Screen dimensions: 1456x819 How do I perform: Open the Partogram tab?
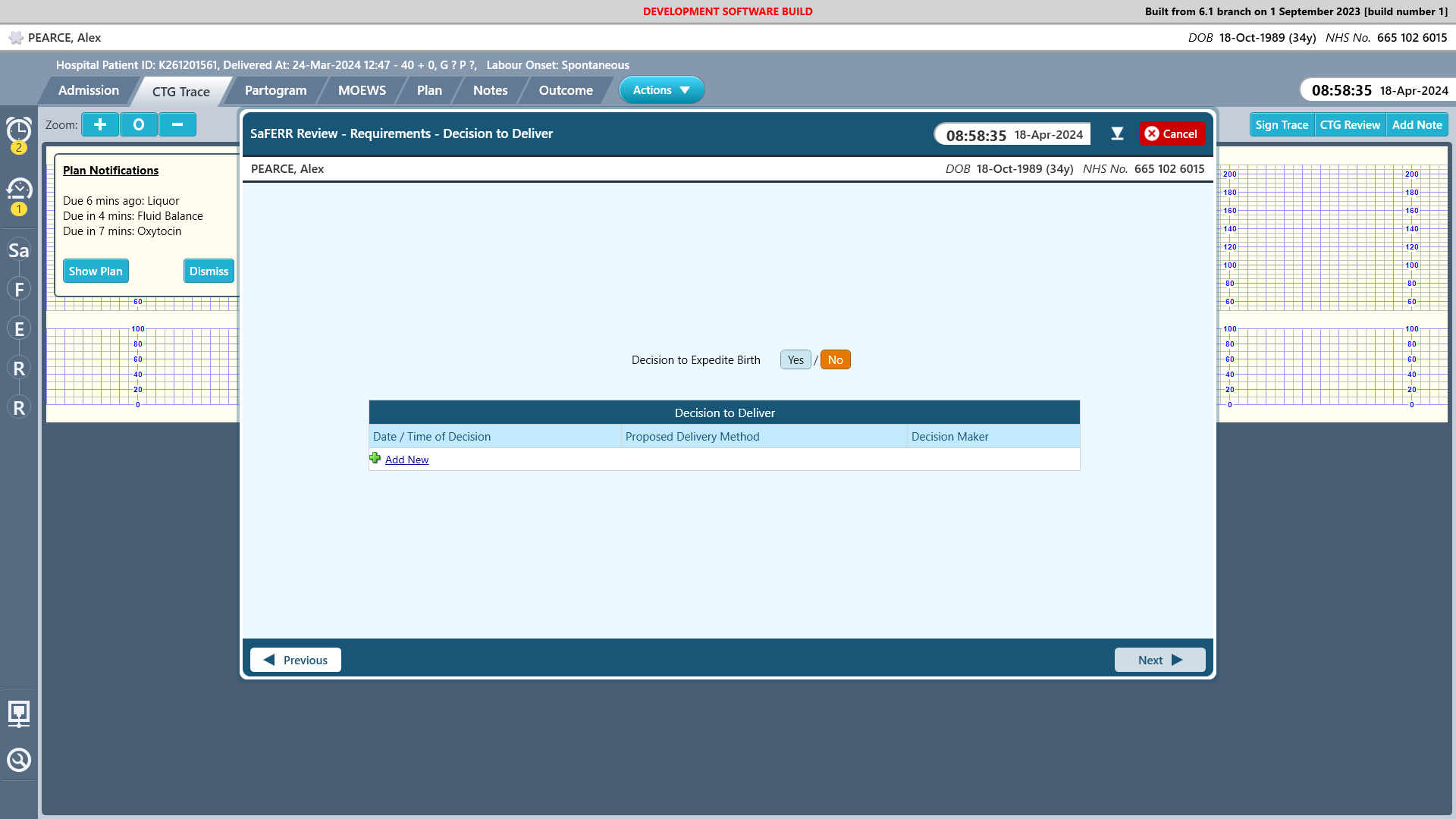pyautogui.click(x=276, y=90)
